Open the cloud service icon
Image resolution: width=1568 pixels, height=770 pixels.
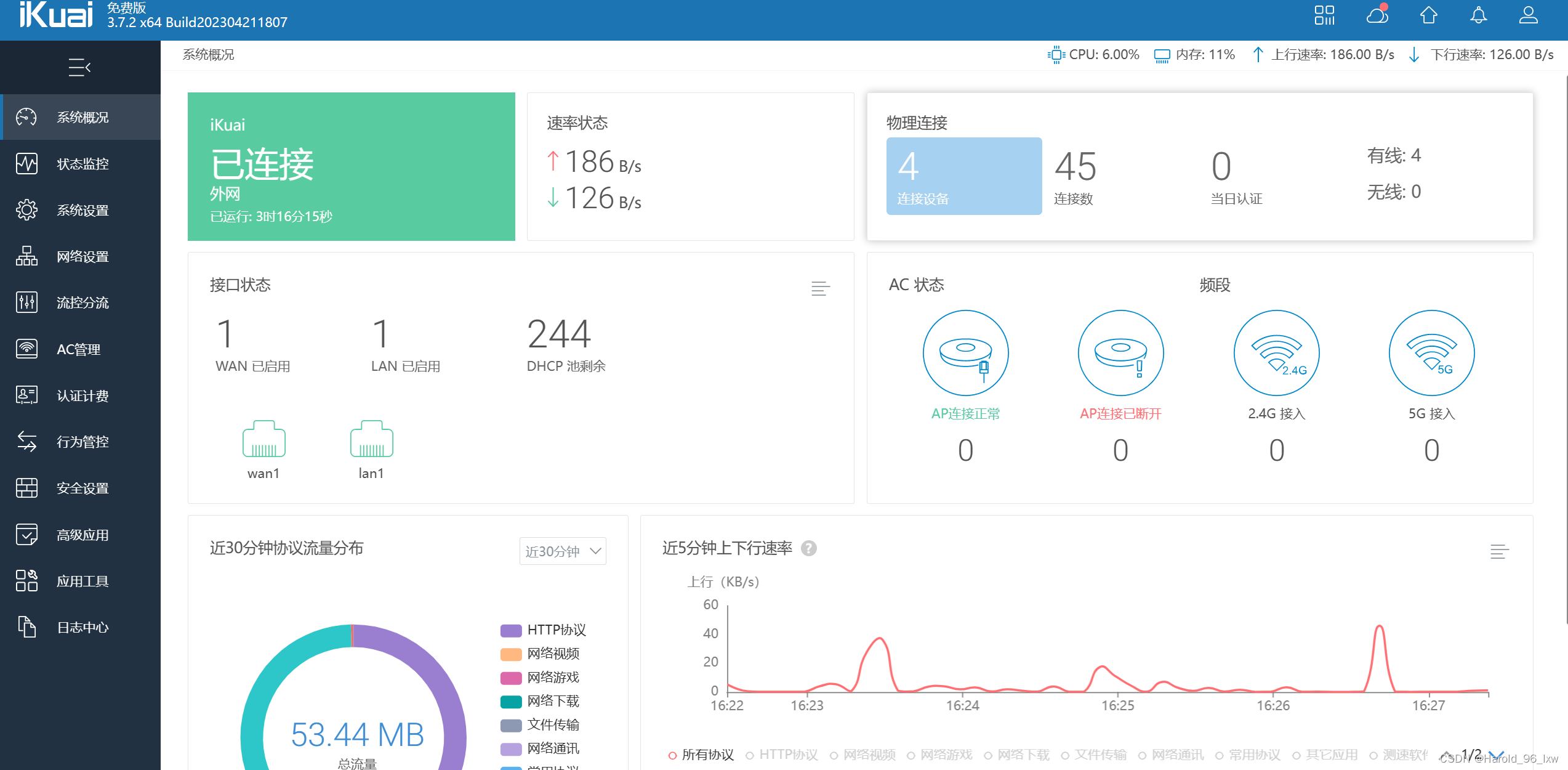point(1377,15)
